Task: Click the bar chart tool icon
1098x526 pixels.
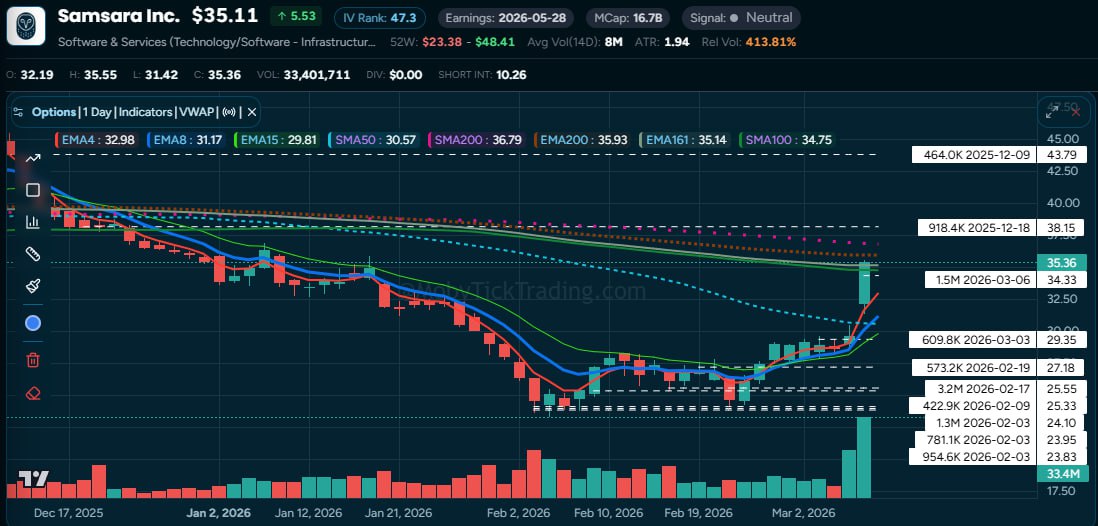Action: tap(32, 222)
